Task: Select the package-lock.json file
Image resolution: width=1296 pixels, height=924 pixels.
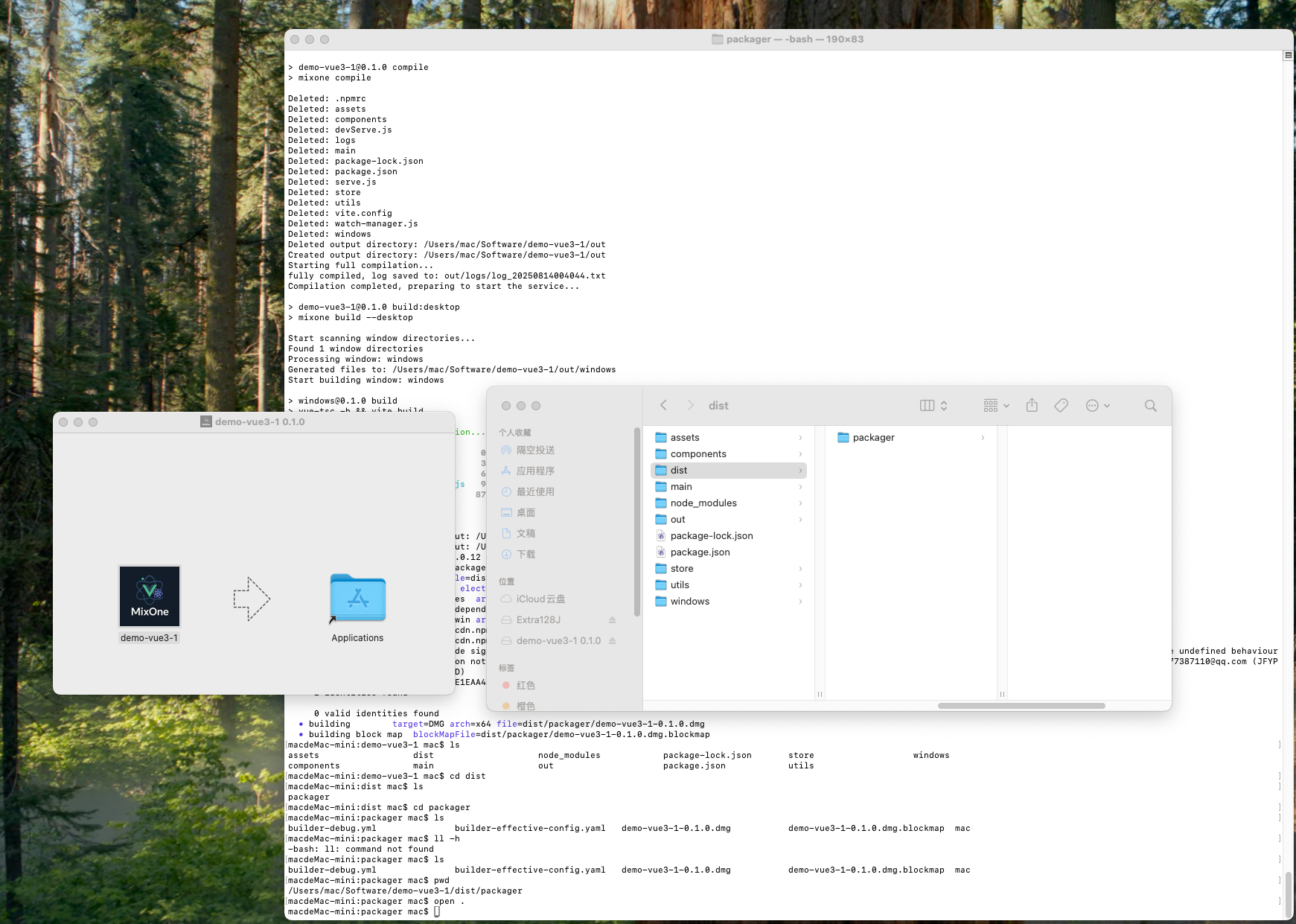Action: pyautogui.click(x=728, y=535)
